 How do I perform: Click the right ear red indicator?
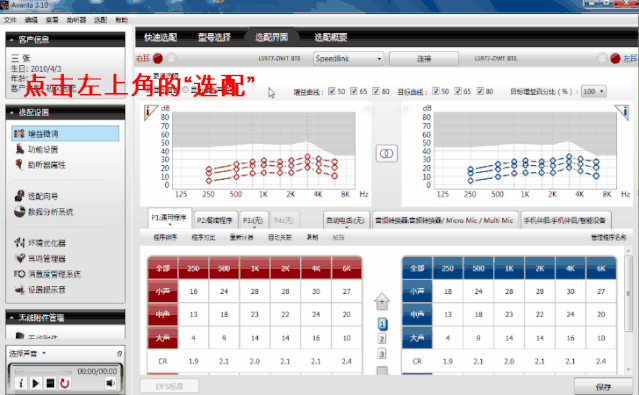coord(158,59)
